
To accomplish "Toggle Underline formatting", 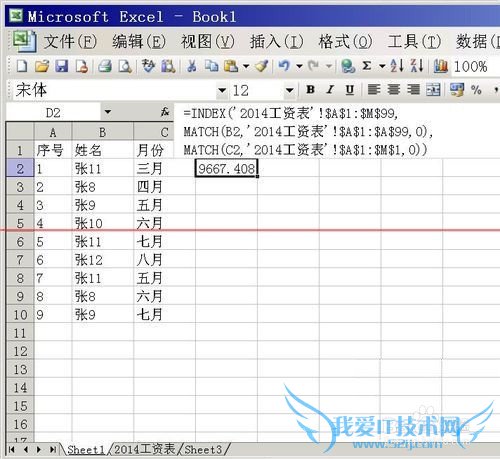I will click(x=350, y=90).
